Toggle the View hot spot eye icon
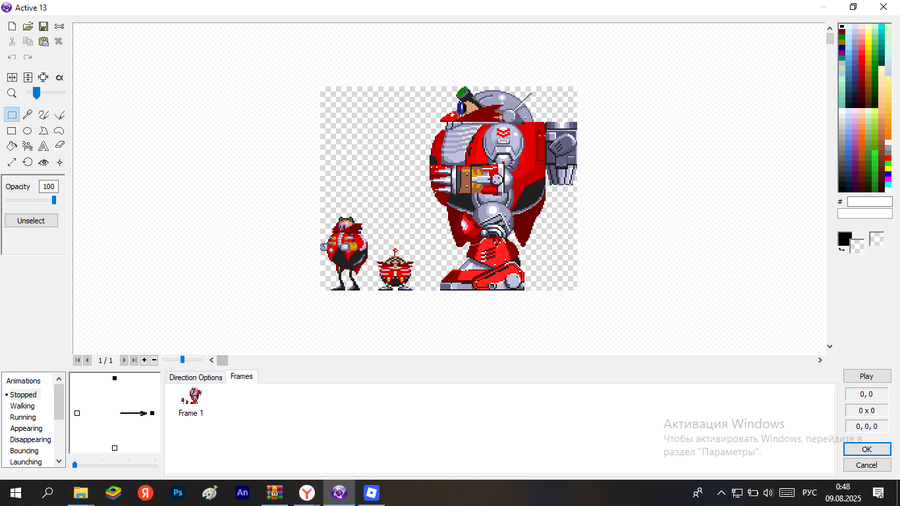 [x=43, y=162]
